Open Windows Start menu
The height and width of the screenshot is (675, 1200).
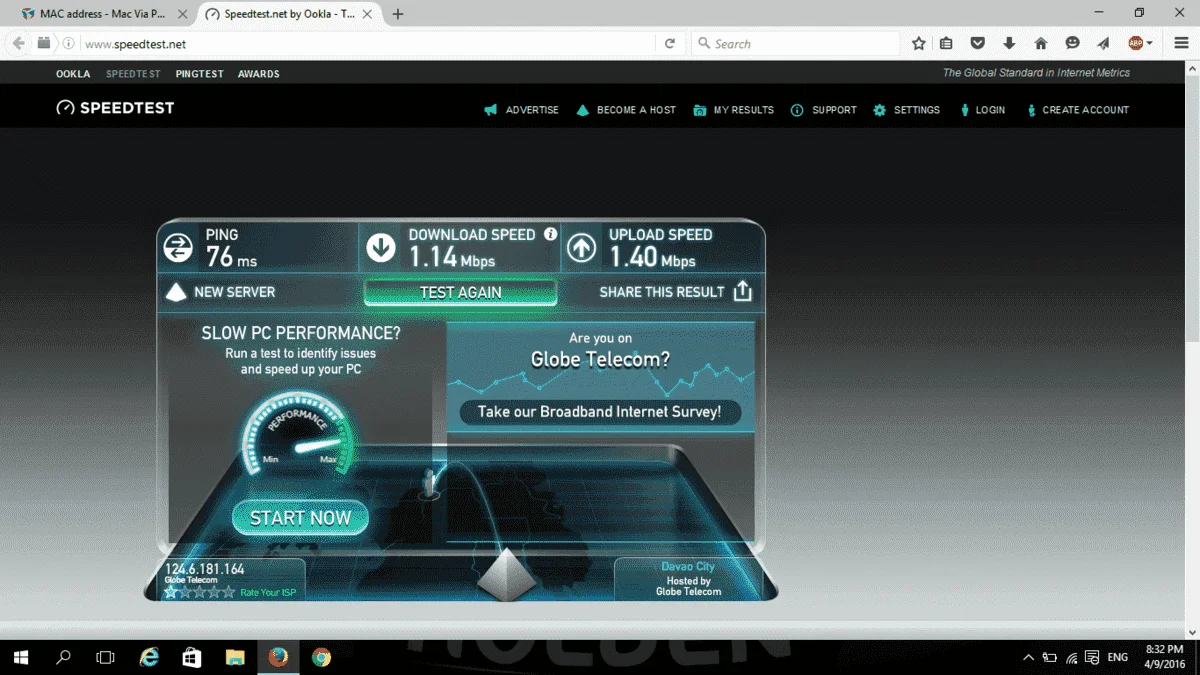[21, 657]
